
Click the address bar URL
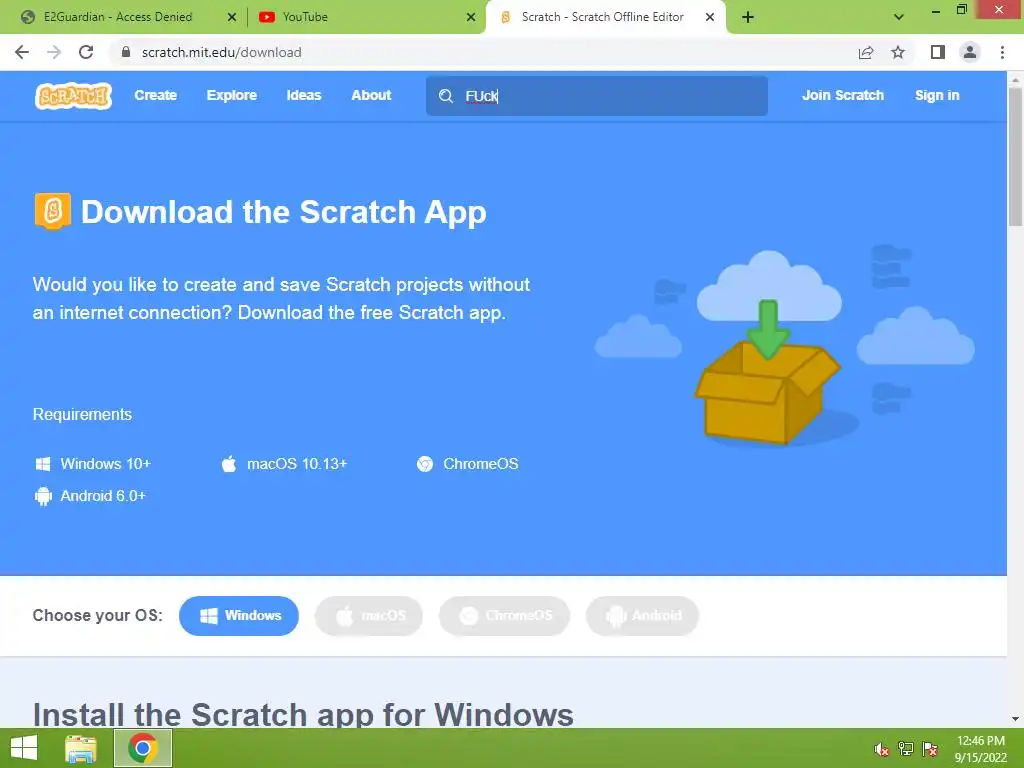[221, 52]
